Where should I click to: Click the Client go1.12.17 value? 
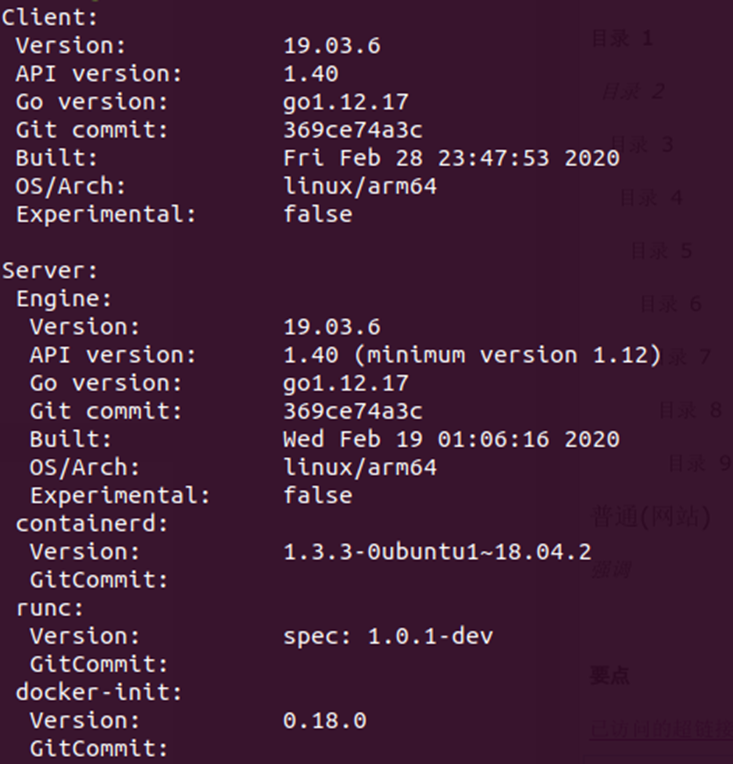(346, 103)
